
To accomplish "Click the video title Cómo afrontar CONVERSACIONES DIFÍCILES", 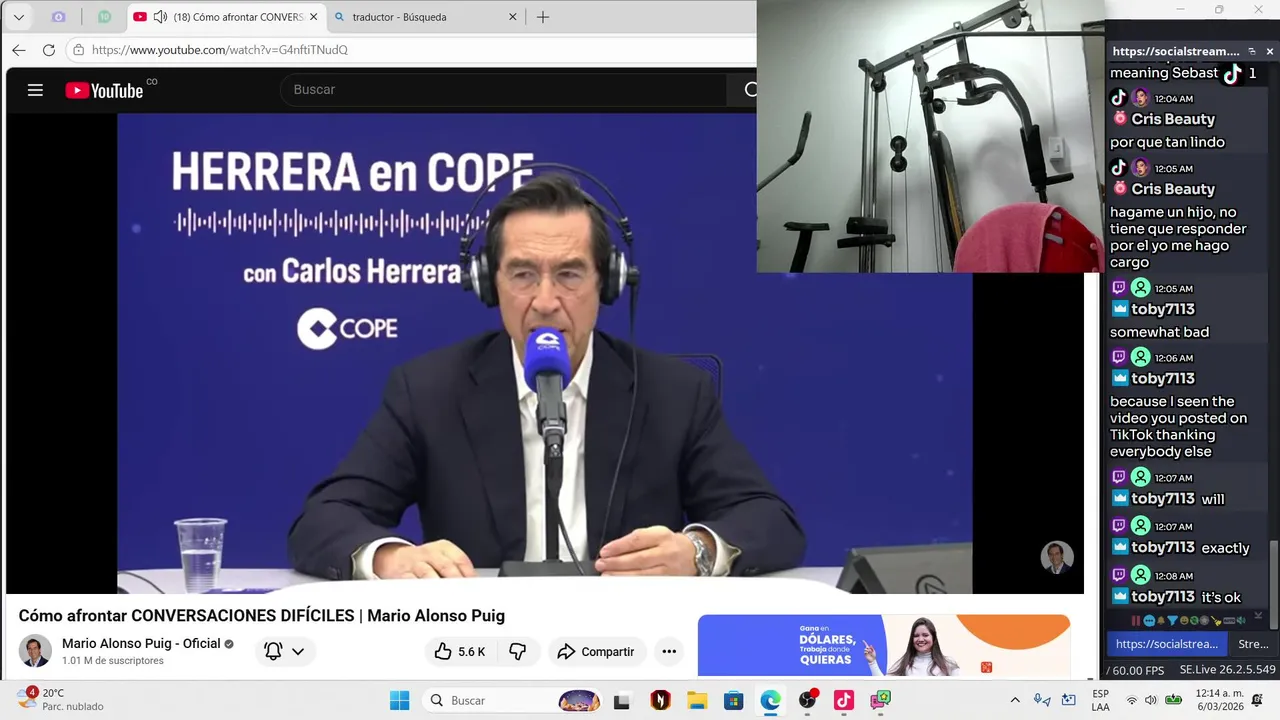I will tap(262, 616).
